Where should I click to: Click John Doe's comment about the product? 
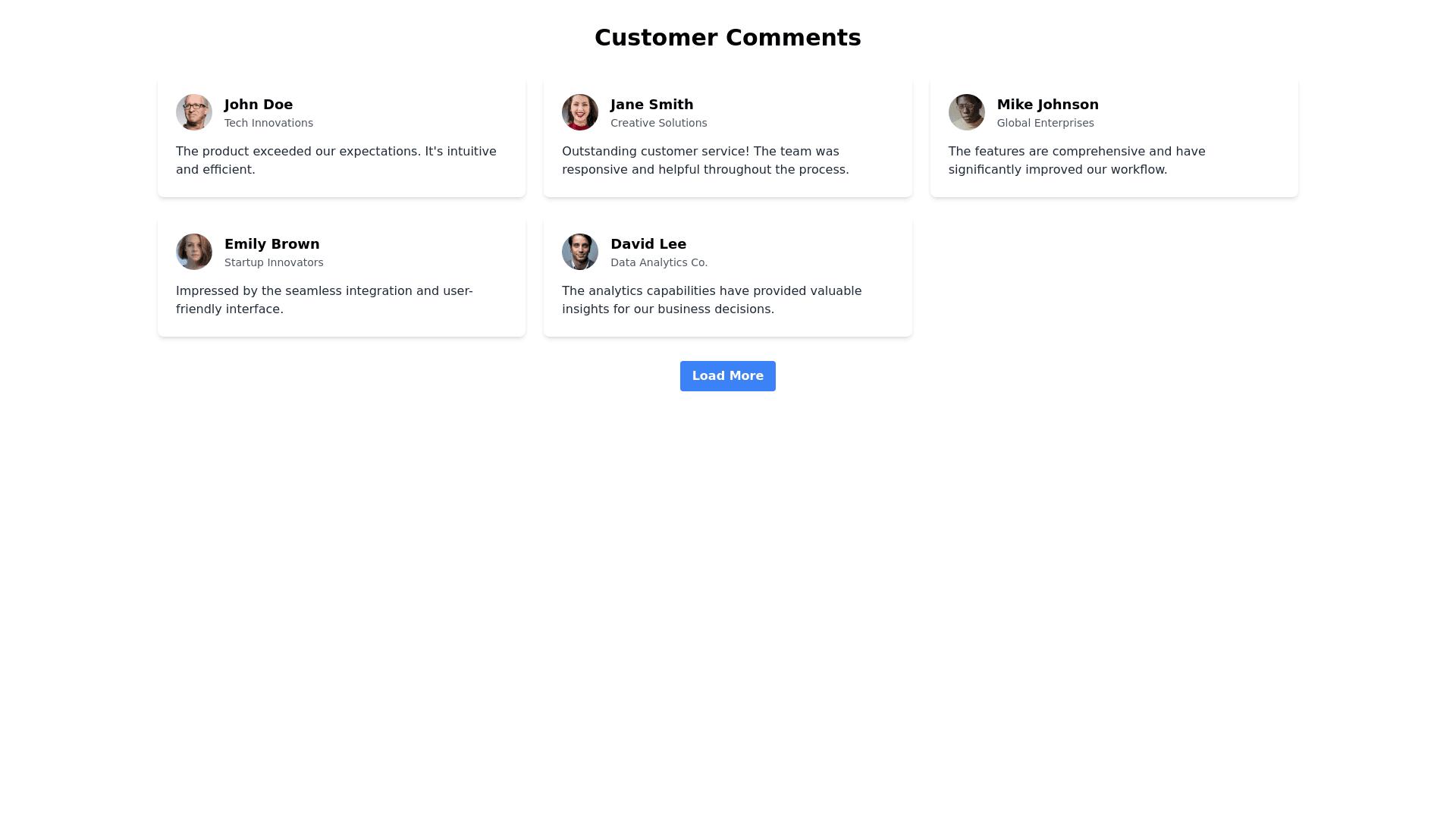336,161
